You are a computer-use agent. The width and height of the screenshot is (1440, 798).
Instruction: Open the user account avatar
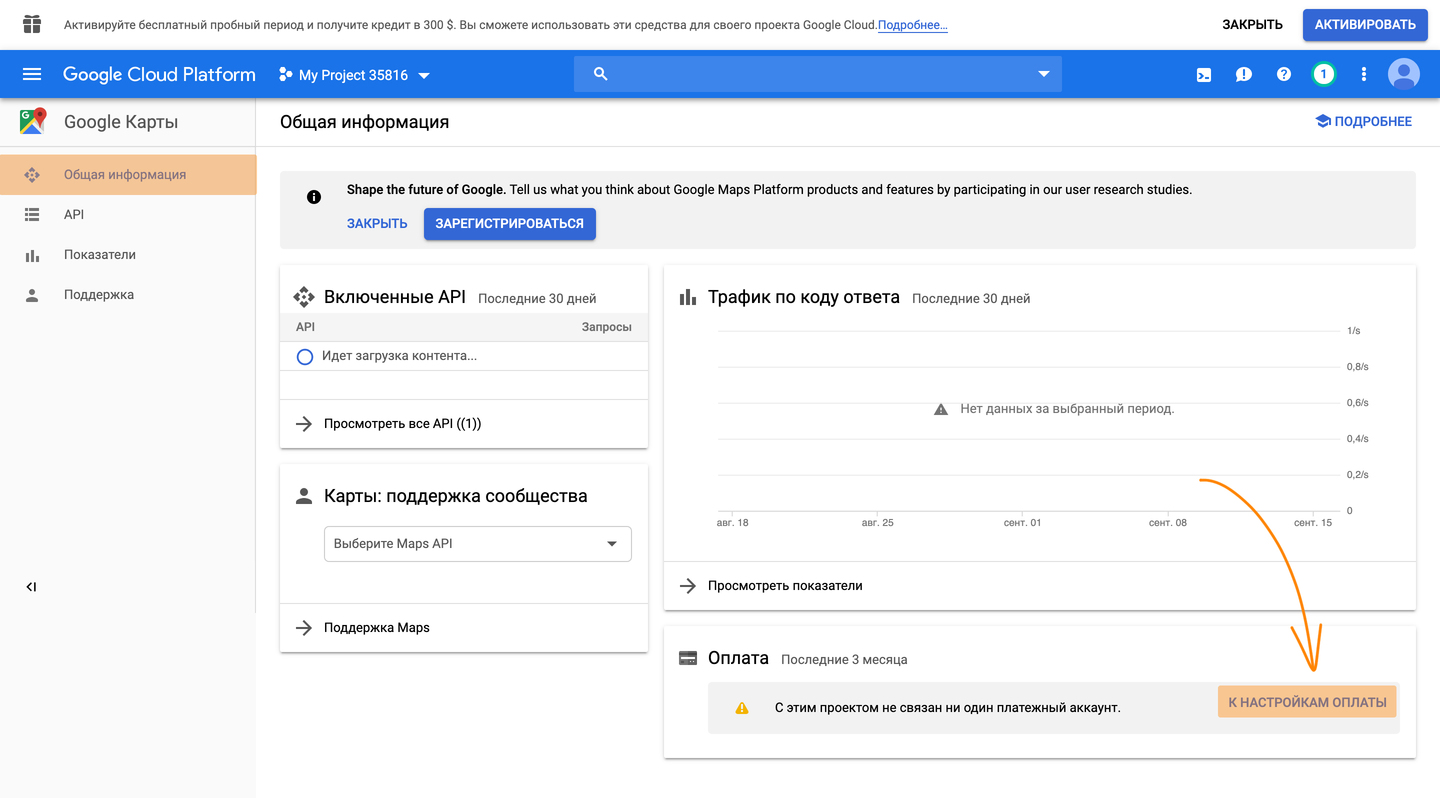point(1404,74)
